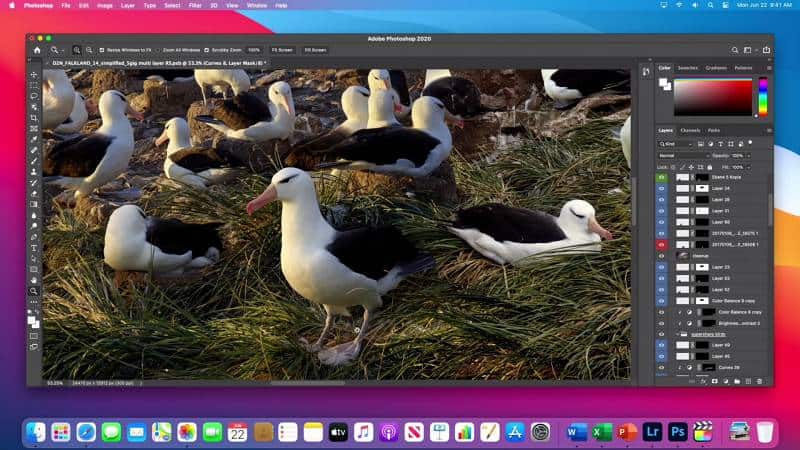
Task: Switch to the Paths tab
Action: point(714,131)
